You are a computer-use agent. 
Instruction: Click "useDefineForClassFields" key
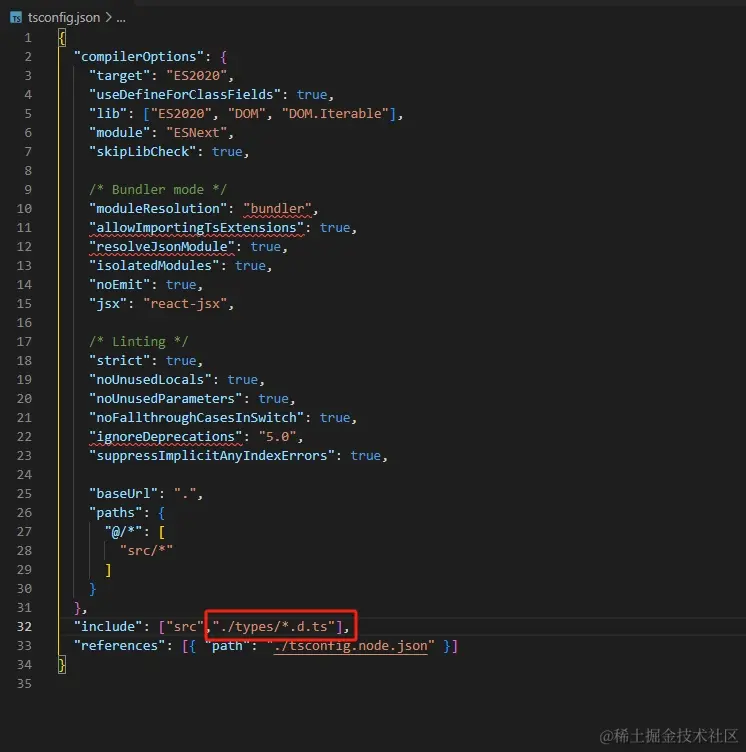click(185, 94)
